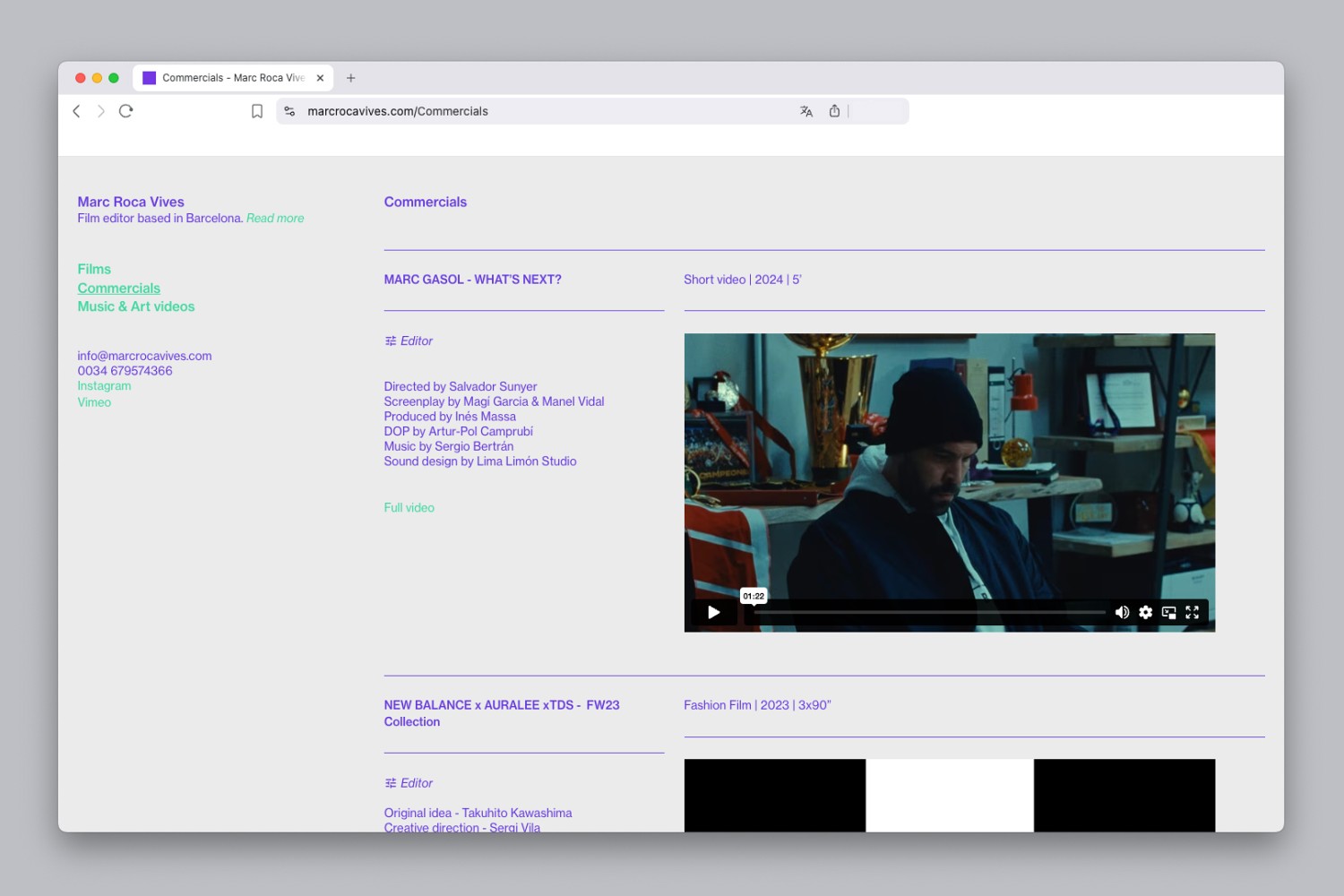The height and width of the screenshot is (896, 1344).
Task: Click the Read more link
Action: click(275, 218)
